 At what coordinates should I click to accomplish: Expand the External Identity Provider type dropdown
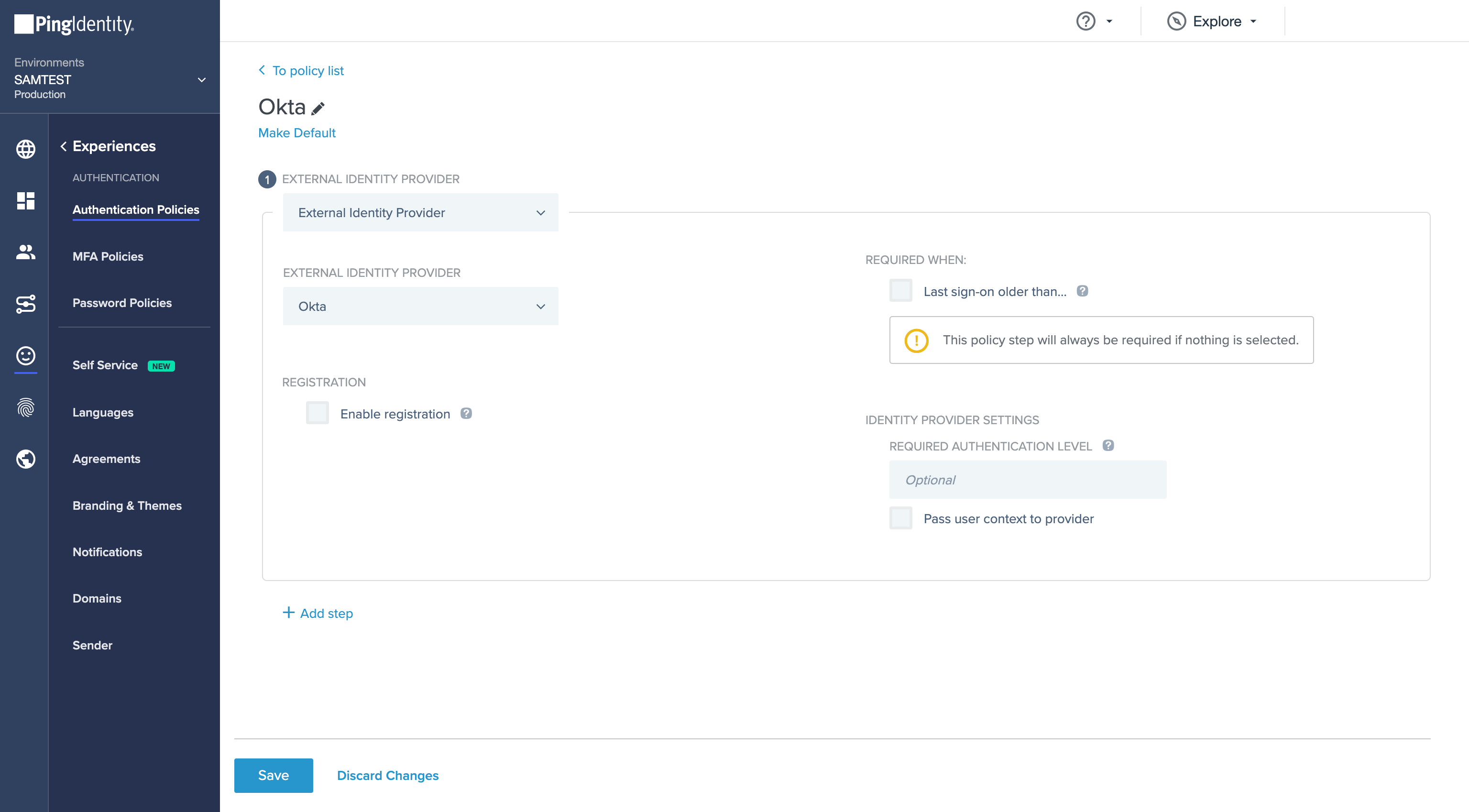click(420, 212)
